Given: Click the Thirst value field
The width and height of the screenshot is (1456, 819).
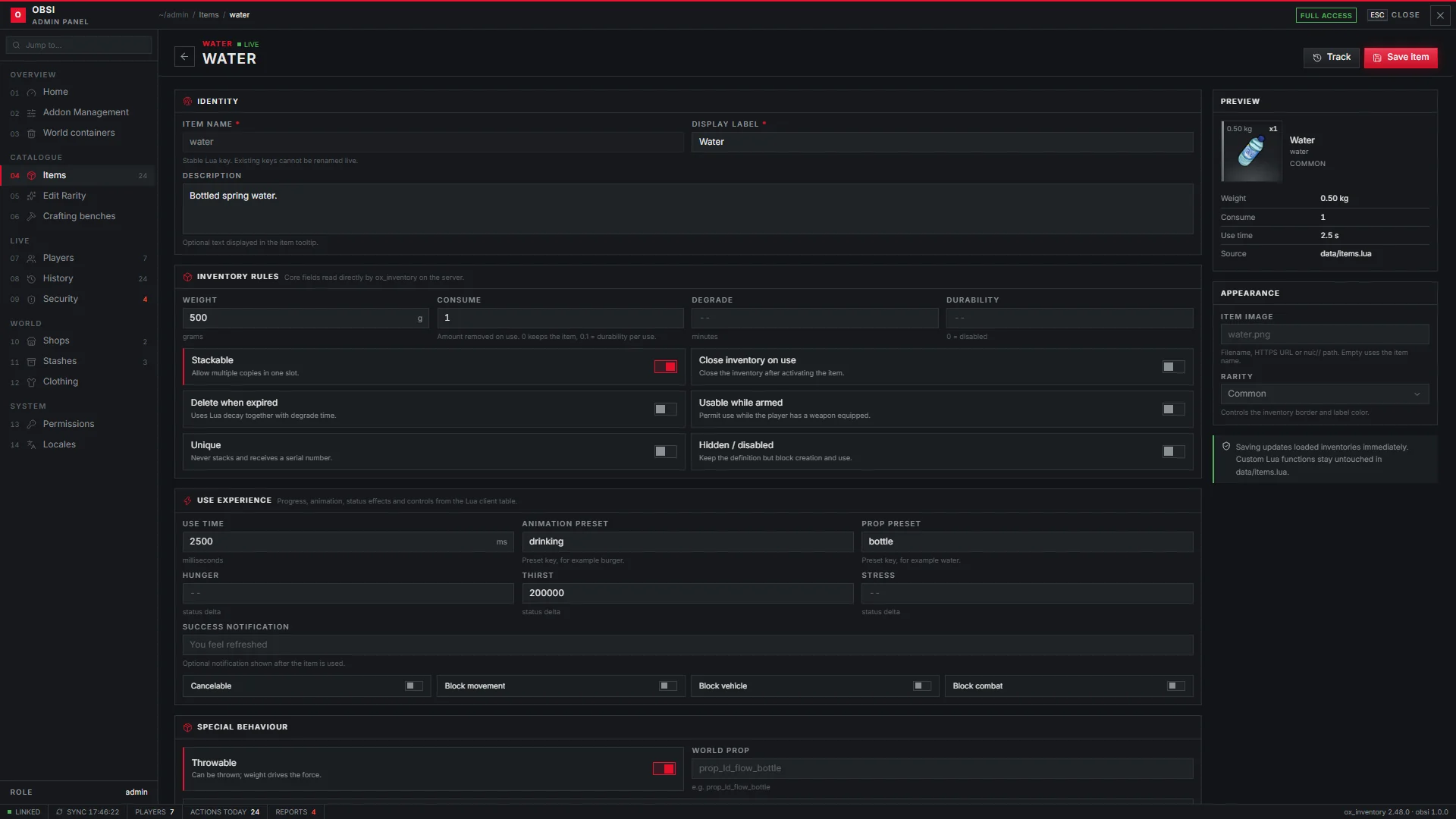Looking at the screenshot, I should point(687,594).
